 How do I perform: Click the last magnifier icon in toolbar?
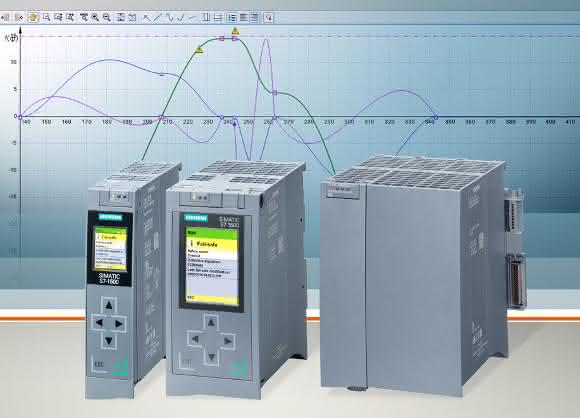pos(268,17)
